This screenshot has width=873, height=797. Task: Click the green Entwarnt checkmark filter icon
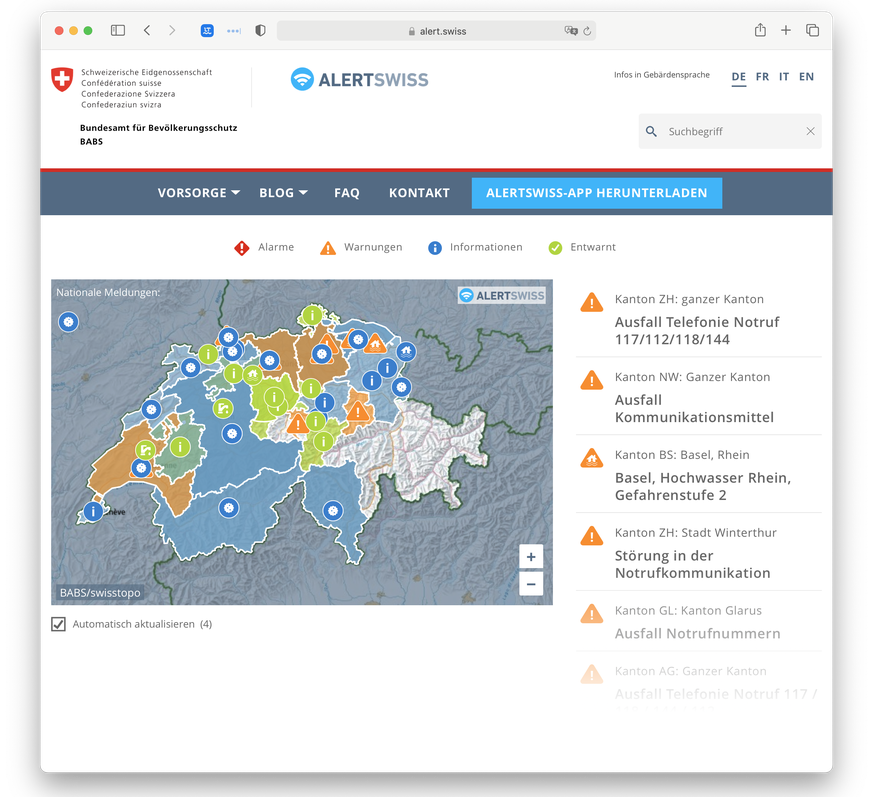pos(555,248)
